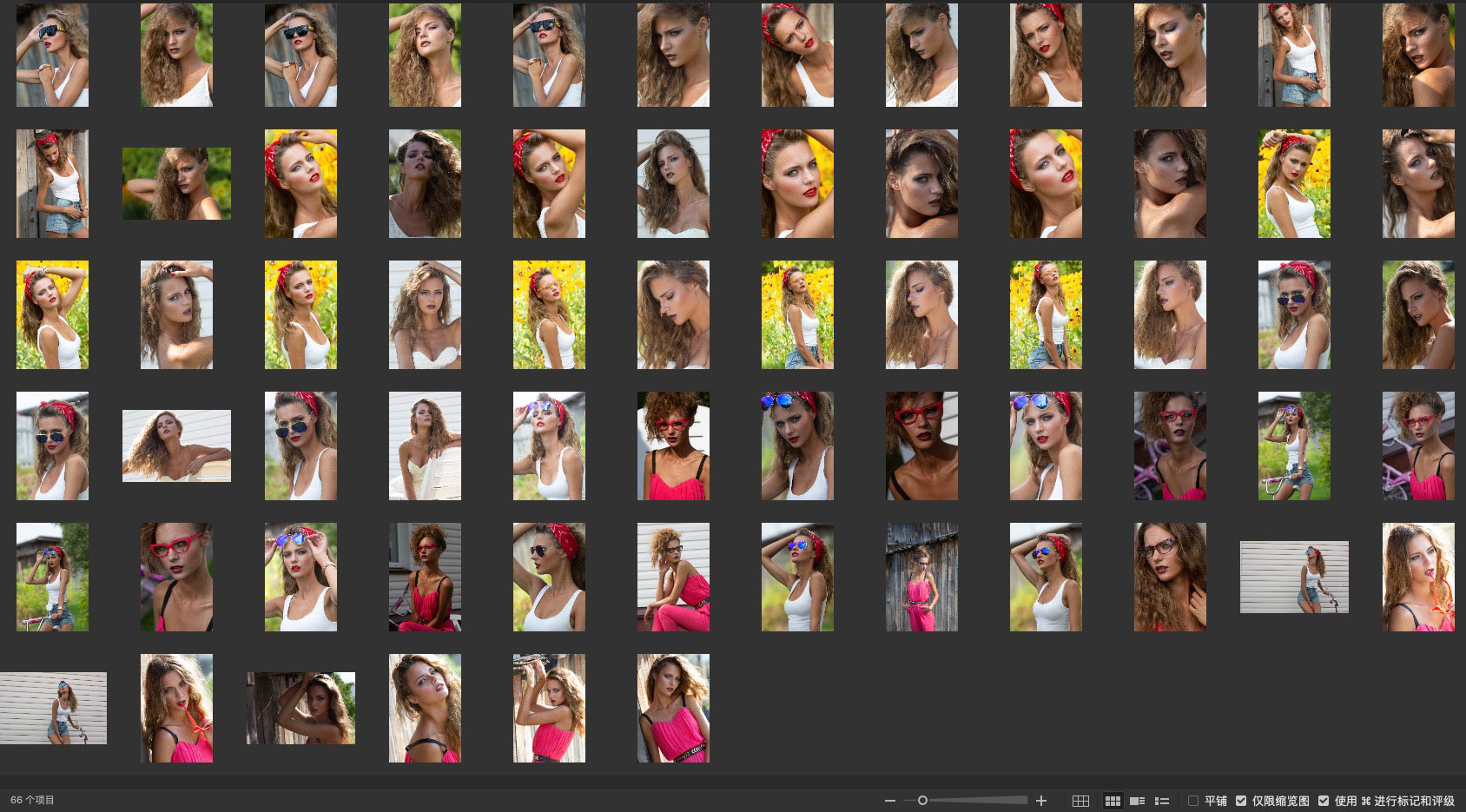Select full-length pink jumpsuit photo by wooden barn

pyautogui.click(x=921, y=577)
